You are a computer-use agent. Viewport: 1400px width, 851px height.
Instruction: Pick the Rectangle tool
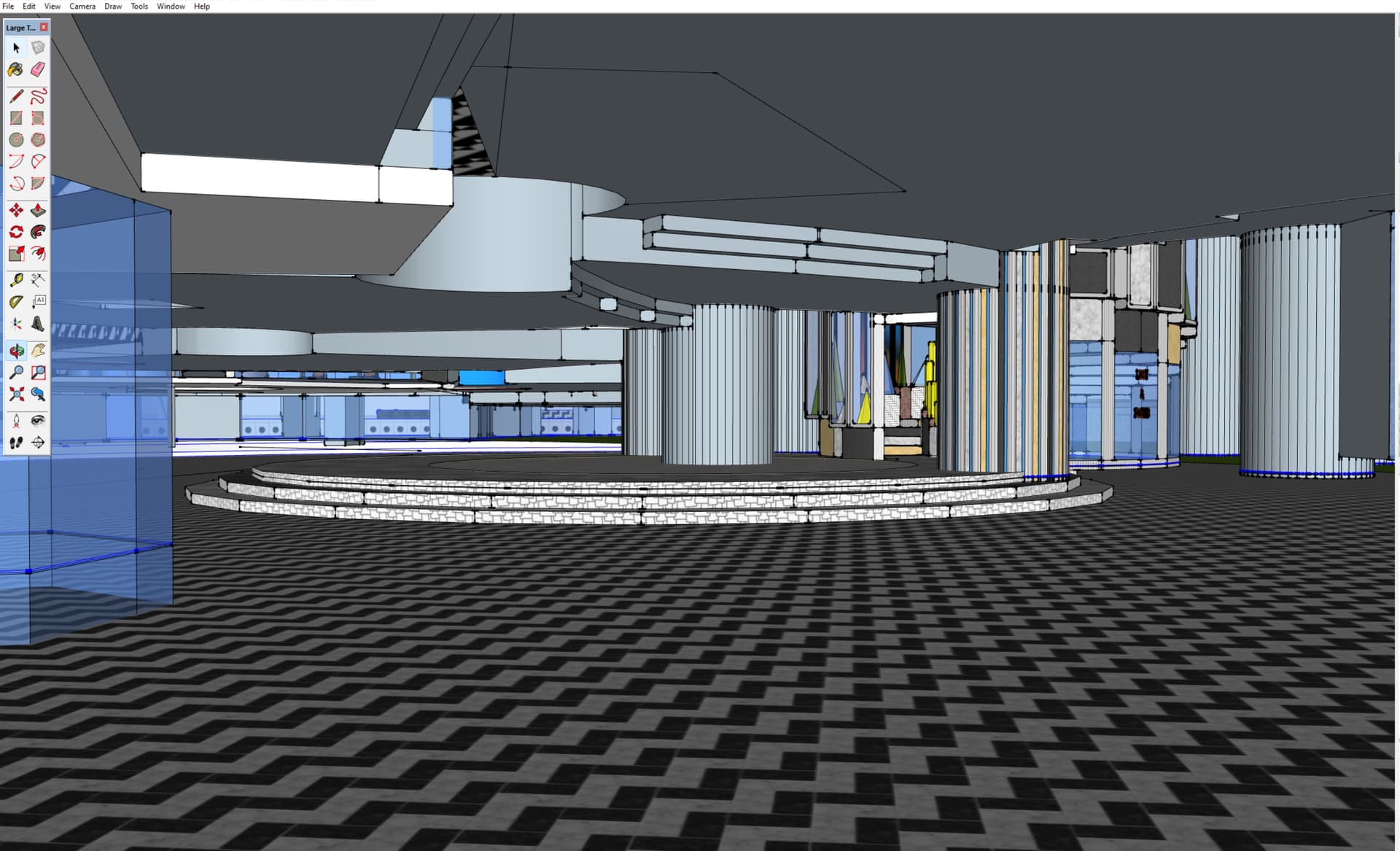tap(16, 118)
